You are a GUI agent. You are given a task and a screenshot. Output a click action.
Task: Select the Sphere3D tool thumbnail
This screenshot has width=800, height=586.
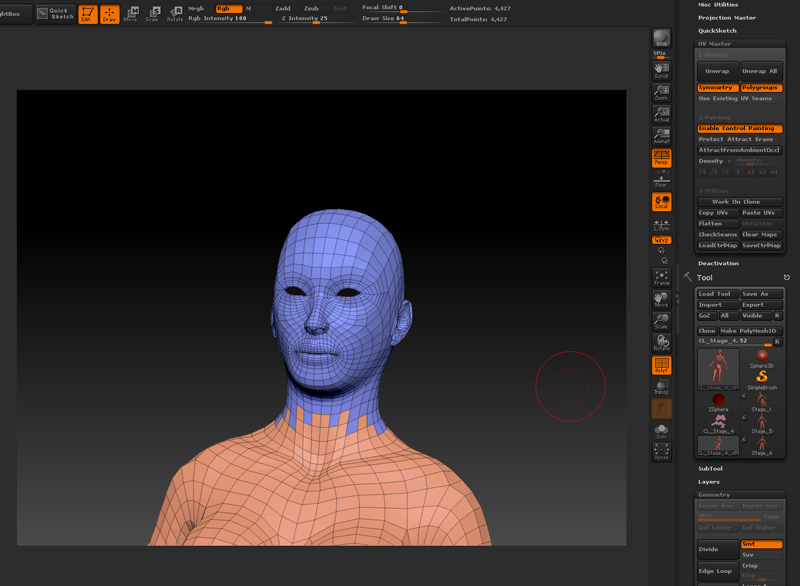point(762,358)
